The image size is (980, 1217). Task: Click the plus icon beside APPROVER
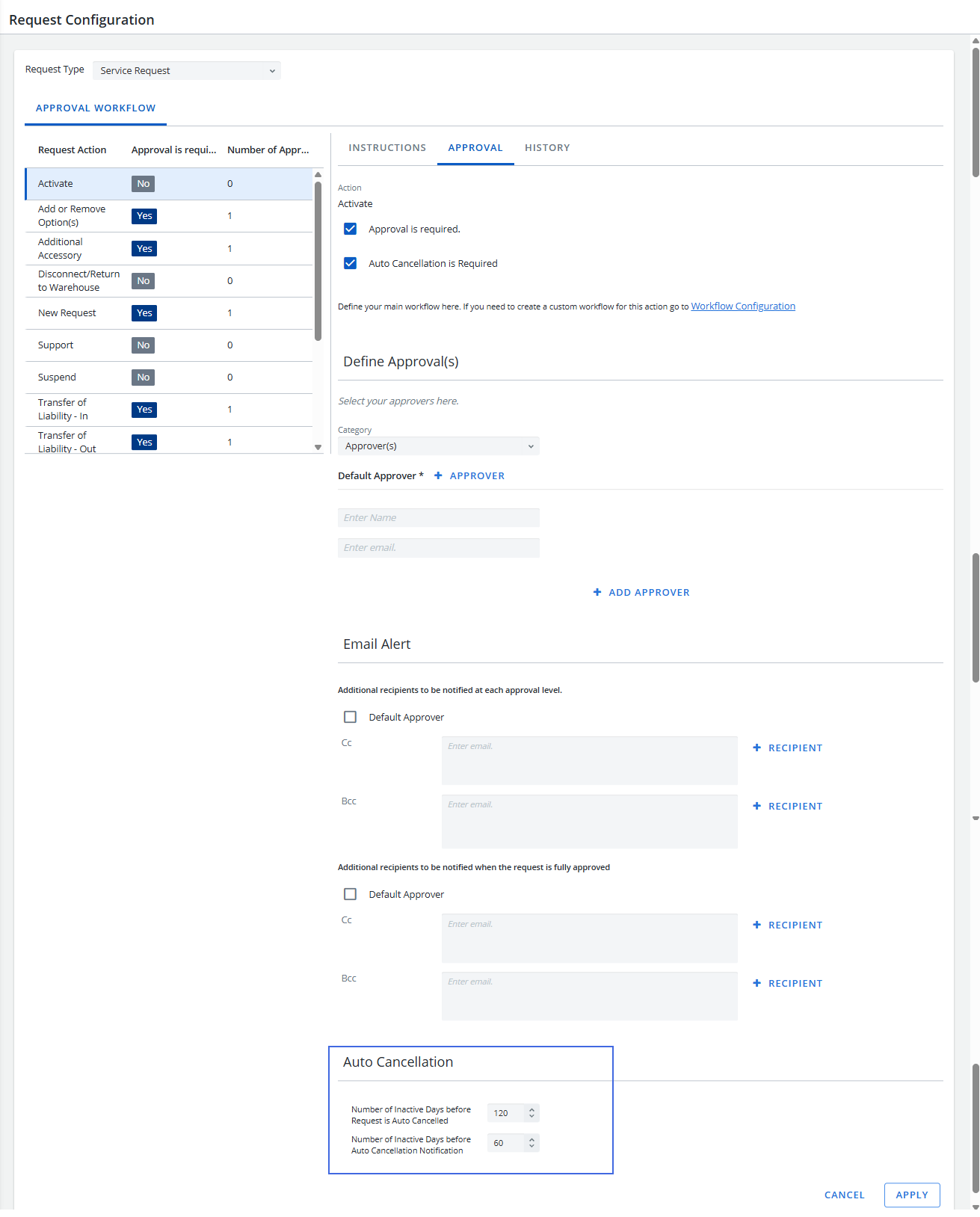click(438, 475)
